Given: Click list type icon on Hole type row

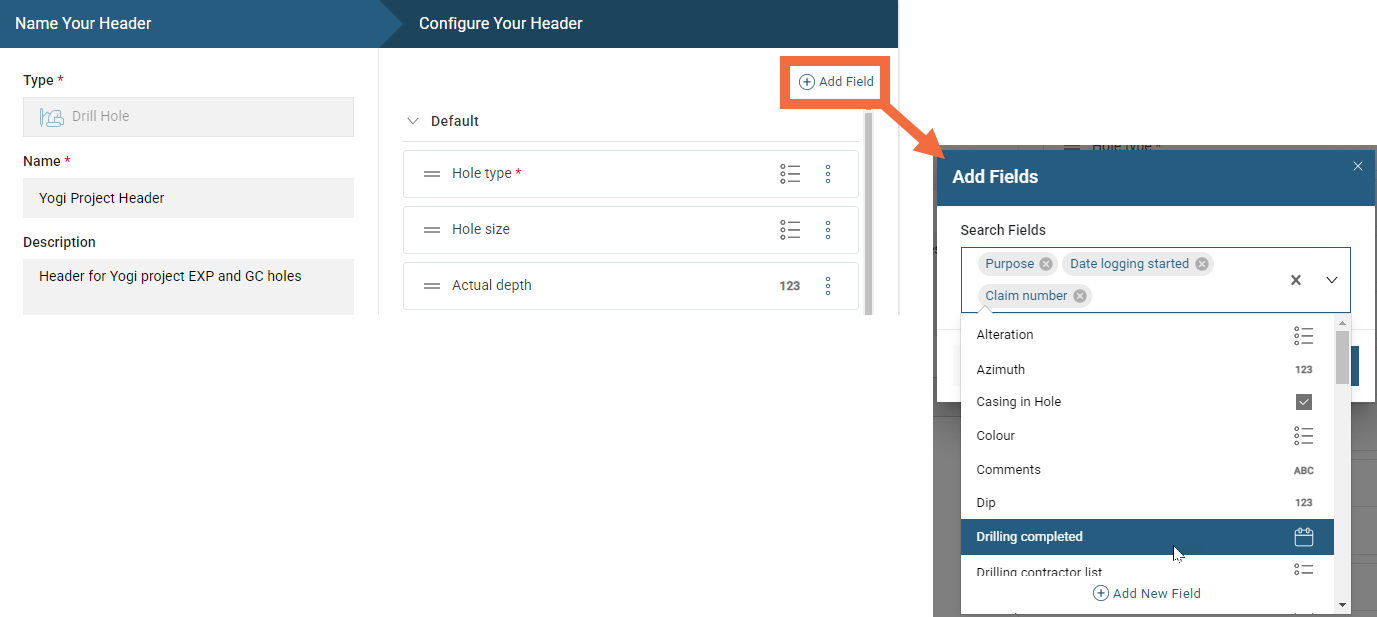Looking at the screenshot, I should click(790, 174).
